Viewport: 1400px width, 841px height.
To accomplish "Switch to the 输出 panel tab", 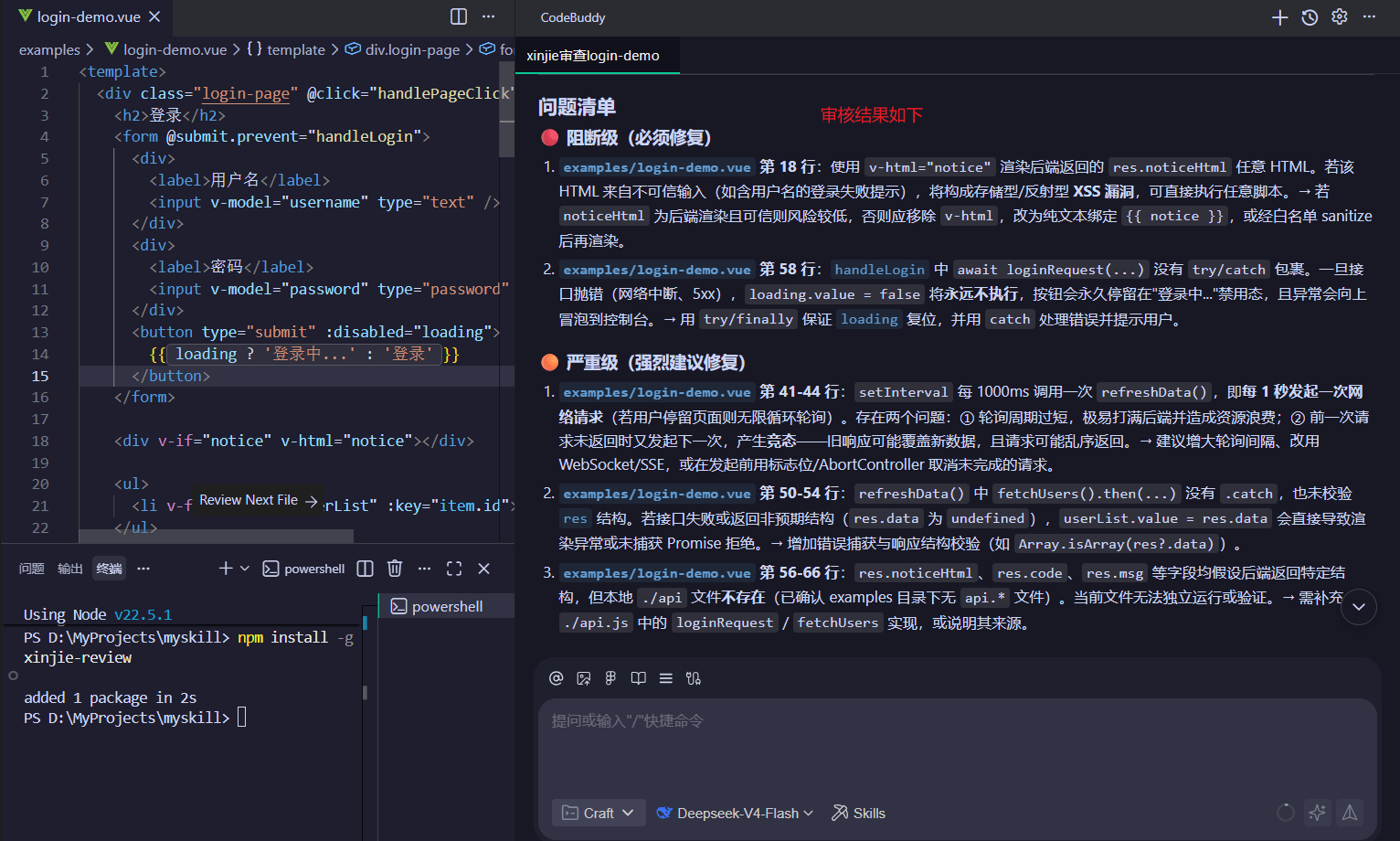I will pos(70,569).
